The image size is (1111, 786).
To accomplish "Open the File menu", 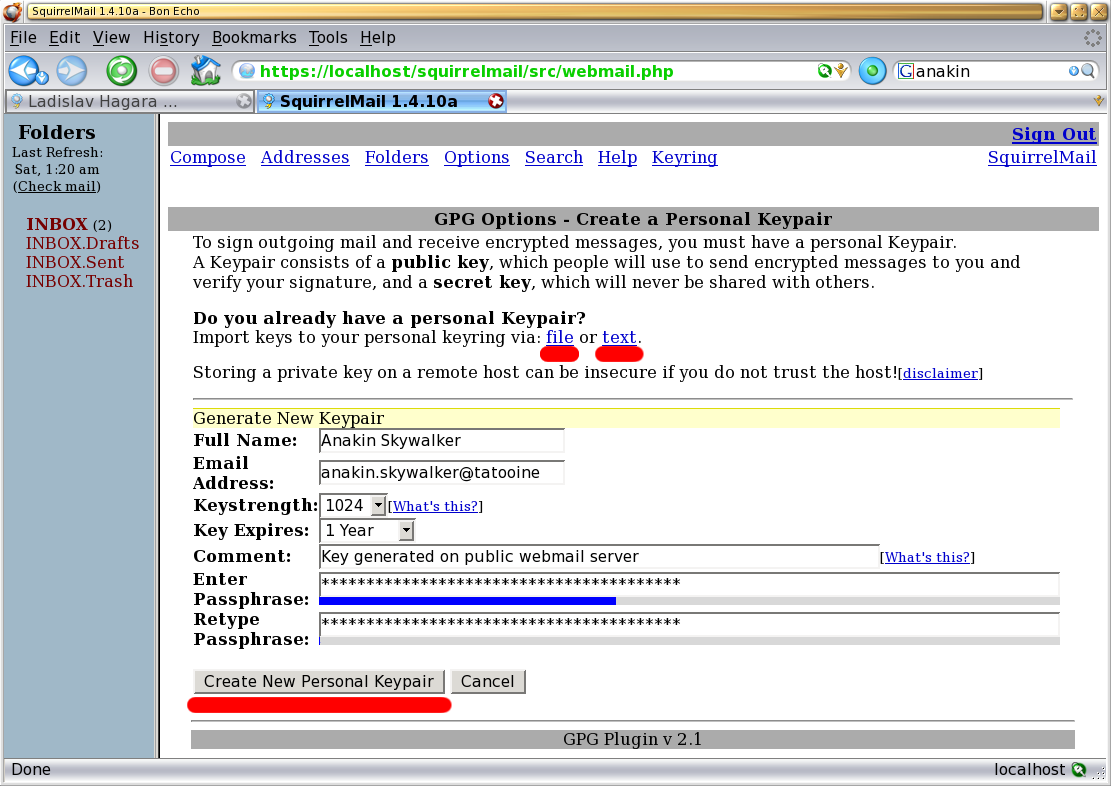I will [23, 38].
